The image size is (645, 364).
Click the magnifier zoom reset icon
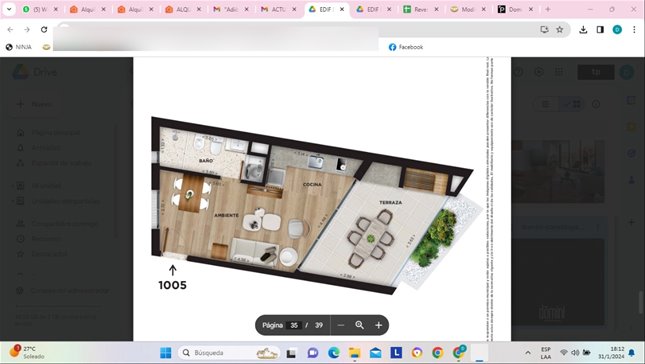(360, 325)
